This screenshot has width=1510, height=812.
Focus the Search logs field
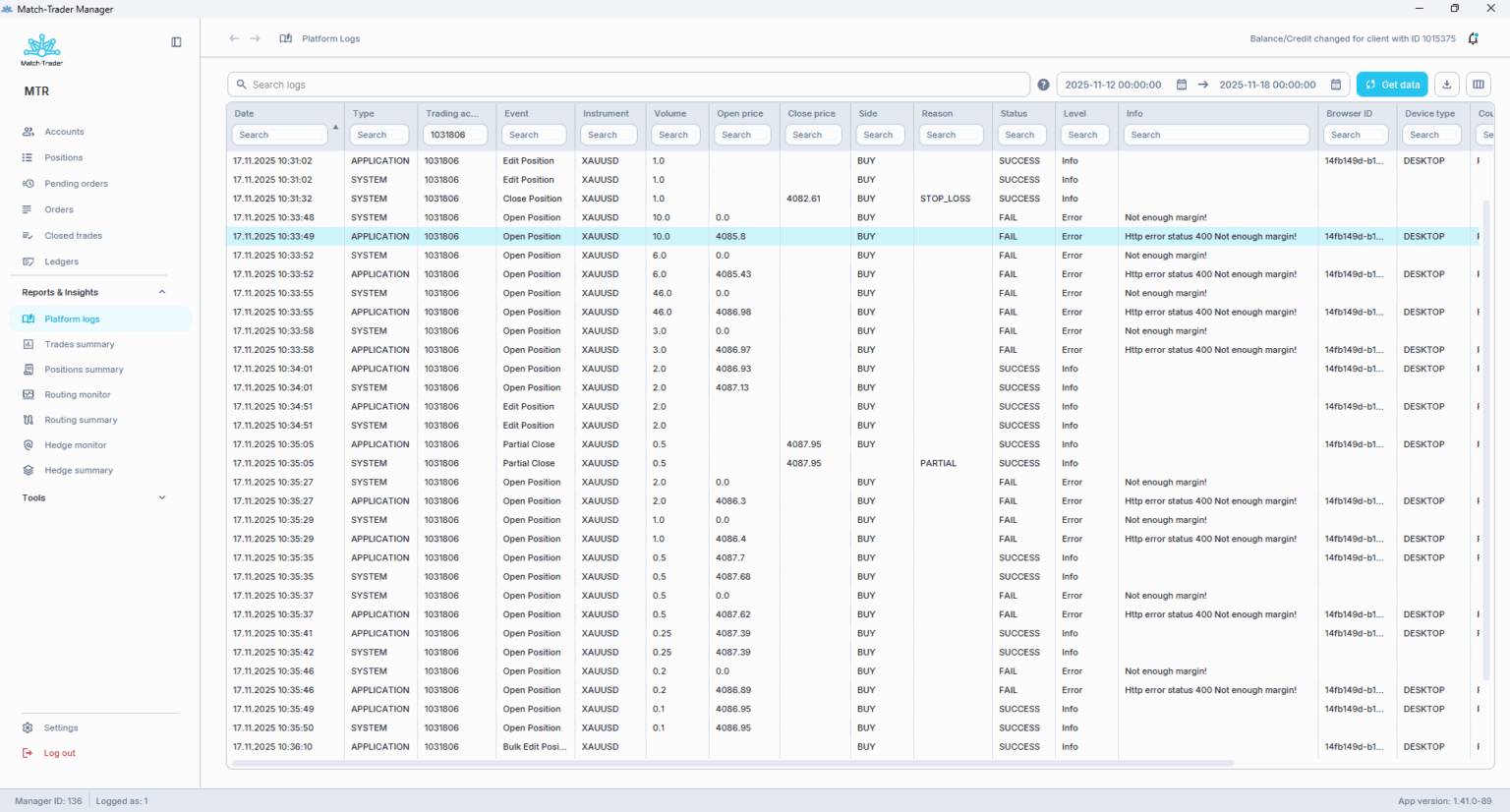[x=629, y=85]
